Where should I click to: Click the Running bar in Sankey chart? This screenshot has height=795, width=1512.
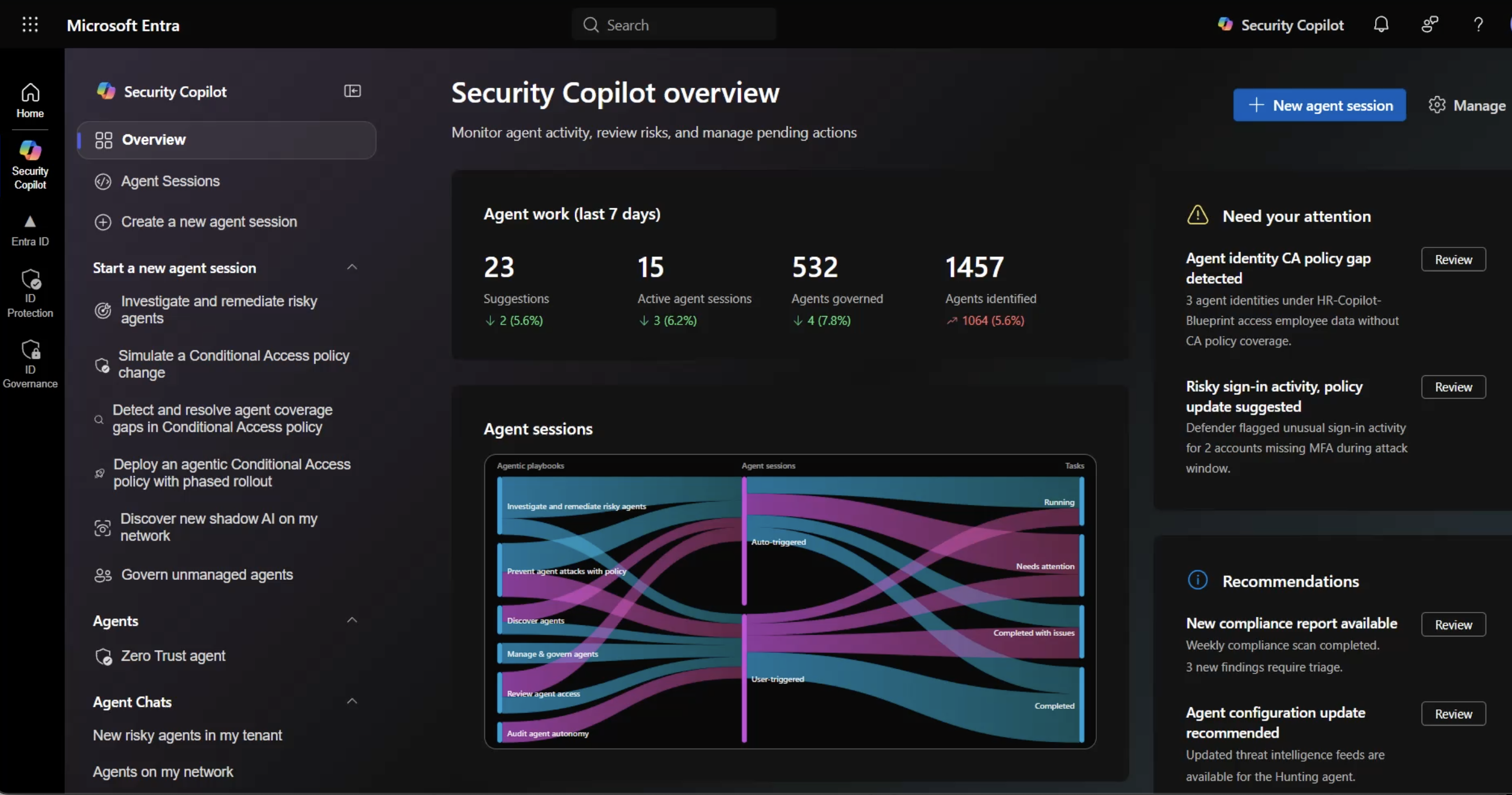(1081, 502)
